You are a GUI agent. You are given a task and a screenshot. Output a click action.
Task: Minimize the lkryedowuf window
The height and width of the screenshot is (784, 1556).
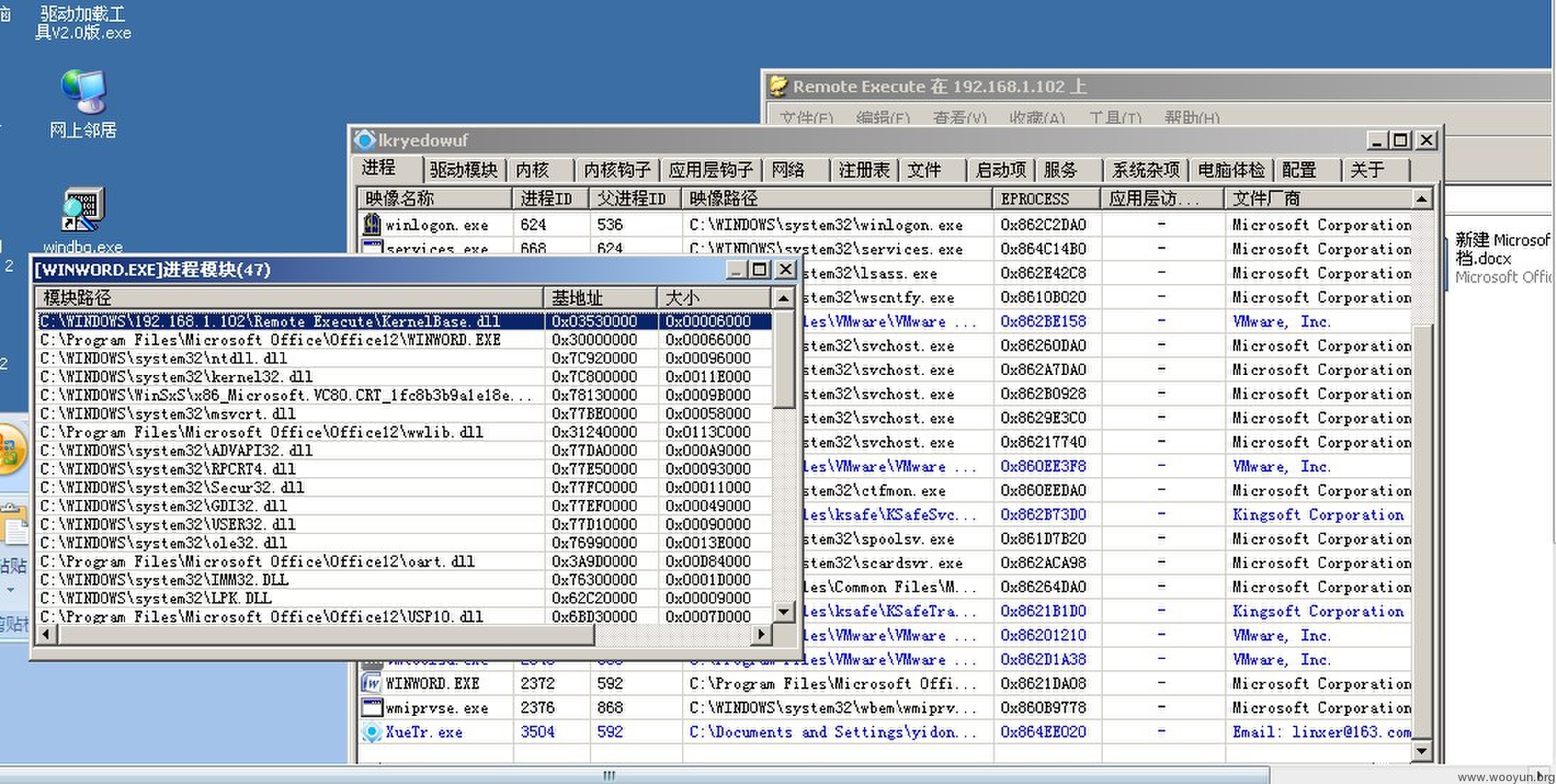[1376, 140]
